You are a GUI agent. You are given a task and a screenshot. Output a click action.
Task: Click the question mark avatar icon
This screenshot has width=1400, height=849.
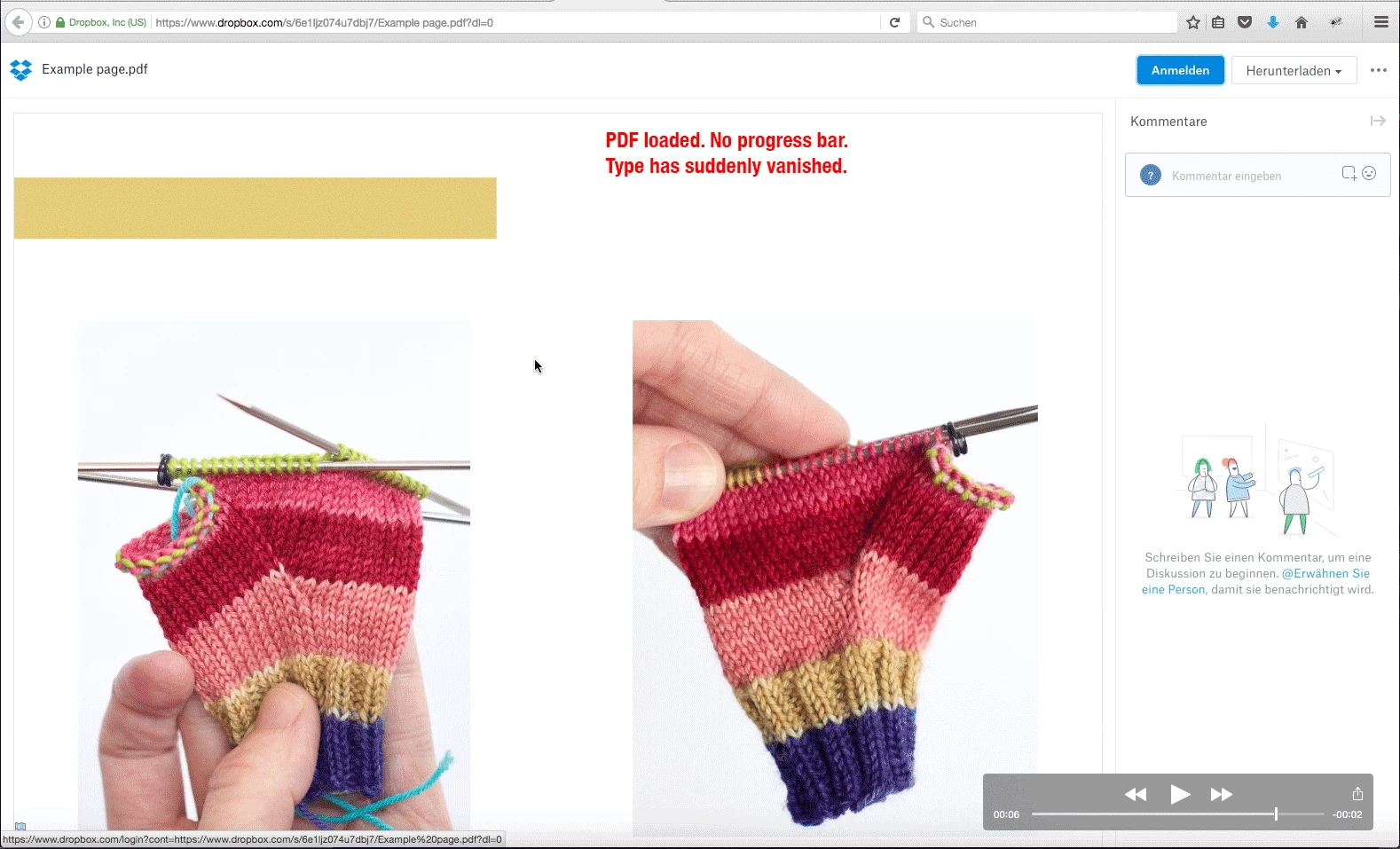[x=1151, y=176]
